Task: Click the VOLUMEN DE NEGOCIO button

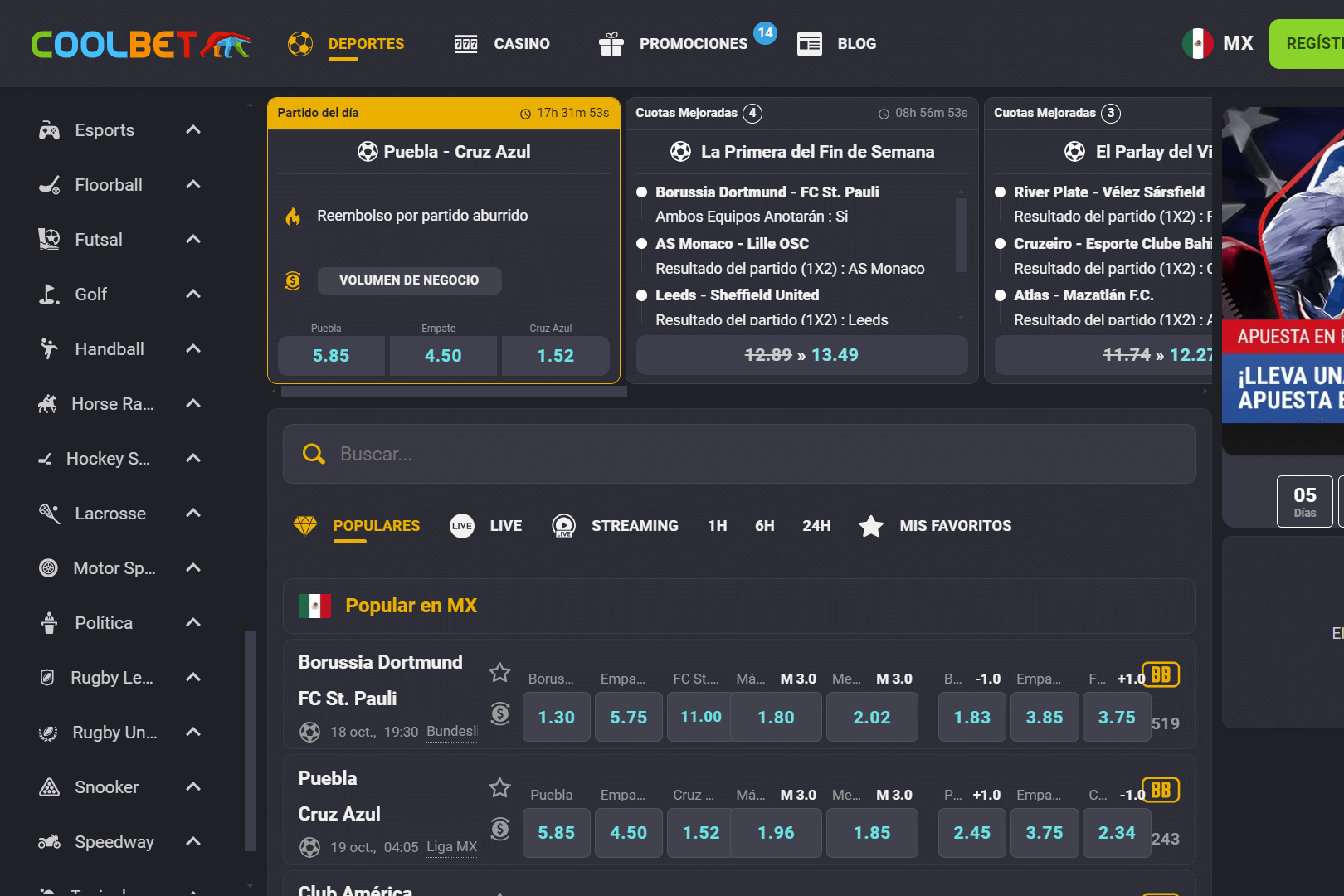Action: coord(409,280)
